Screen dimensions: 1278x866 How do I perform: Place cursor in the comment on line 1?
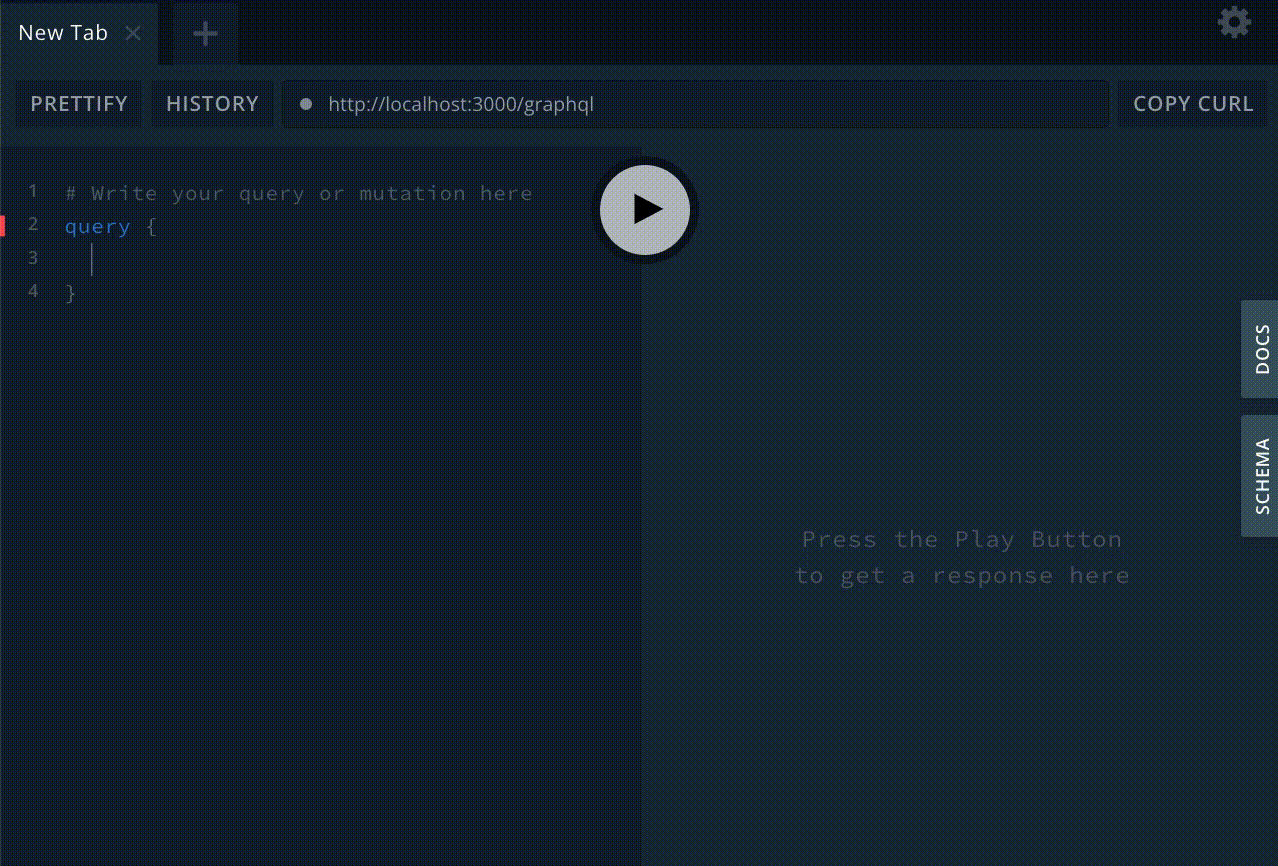tap(300, 193)
